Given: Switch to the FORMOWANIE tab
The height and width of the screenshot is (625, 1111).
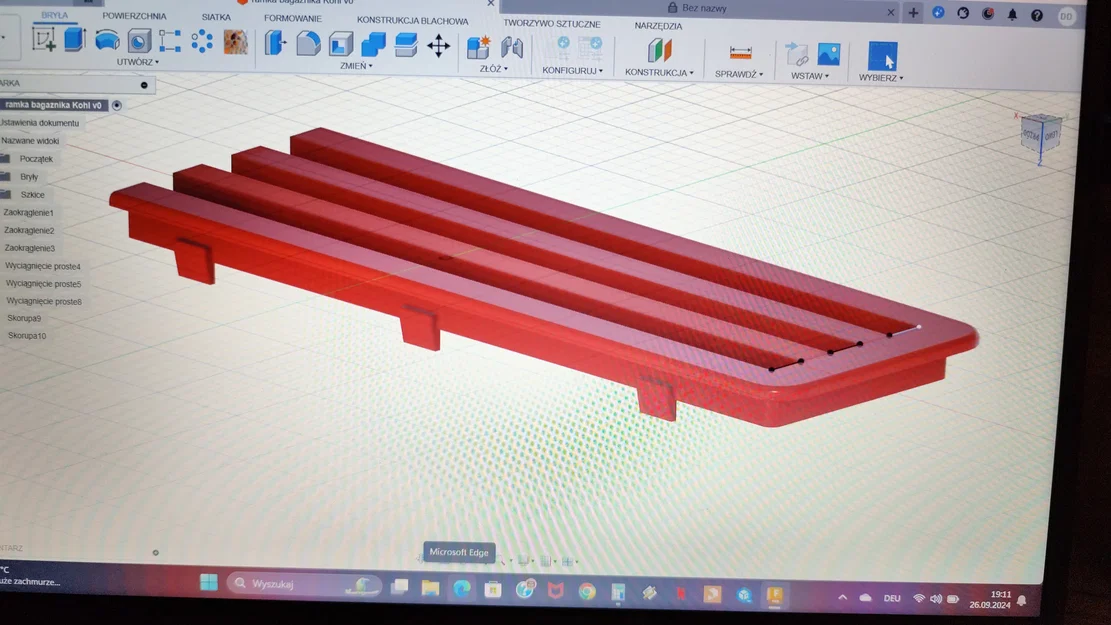Looking at the screenshot, I should click(x=293, y=18).
